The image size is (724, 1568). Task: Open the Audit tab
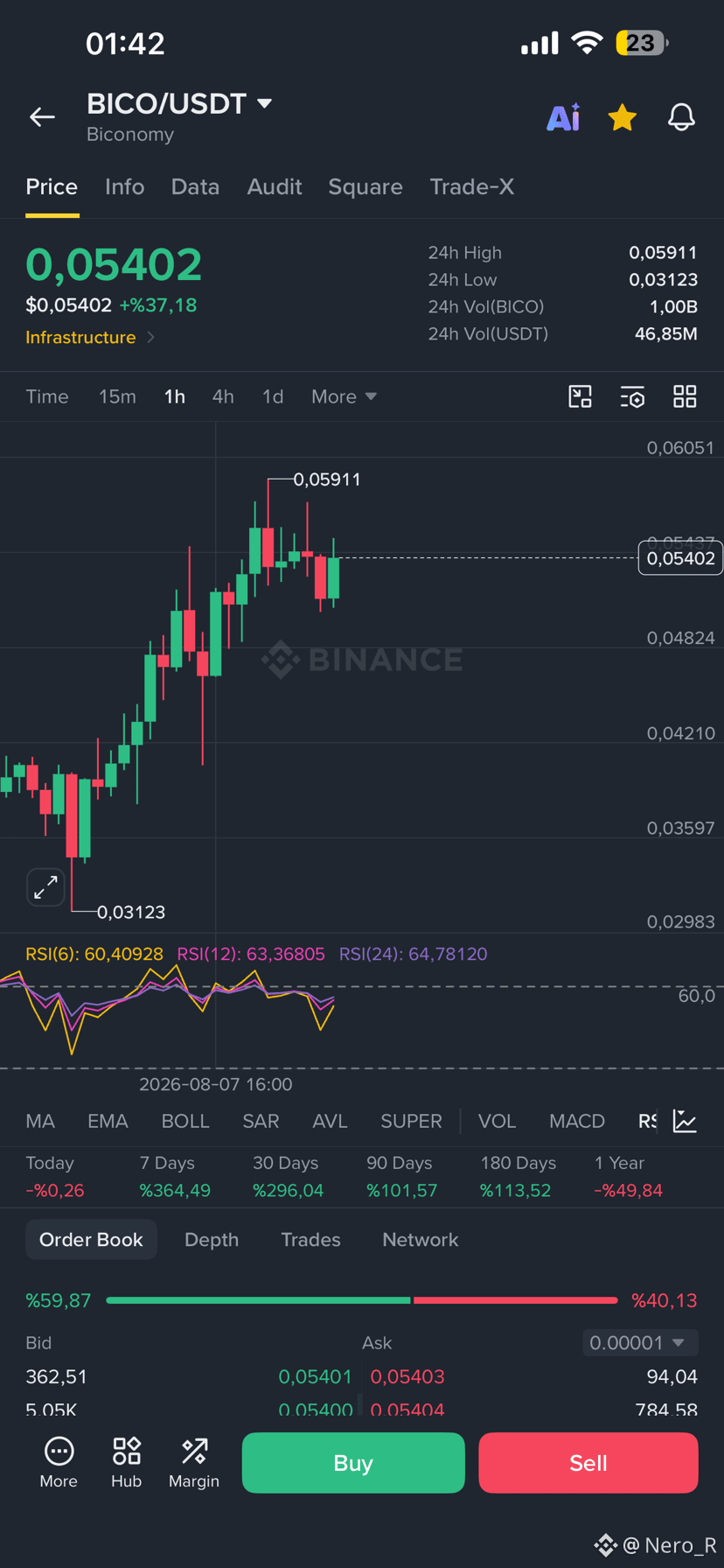point(275,186)
